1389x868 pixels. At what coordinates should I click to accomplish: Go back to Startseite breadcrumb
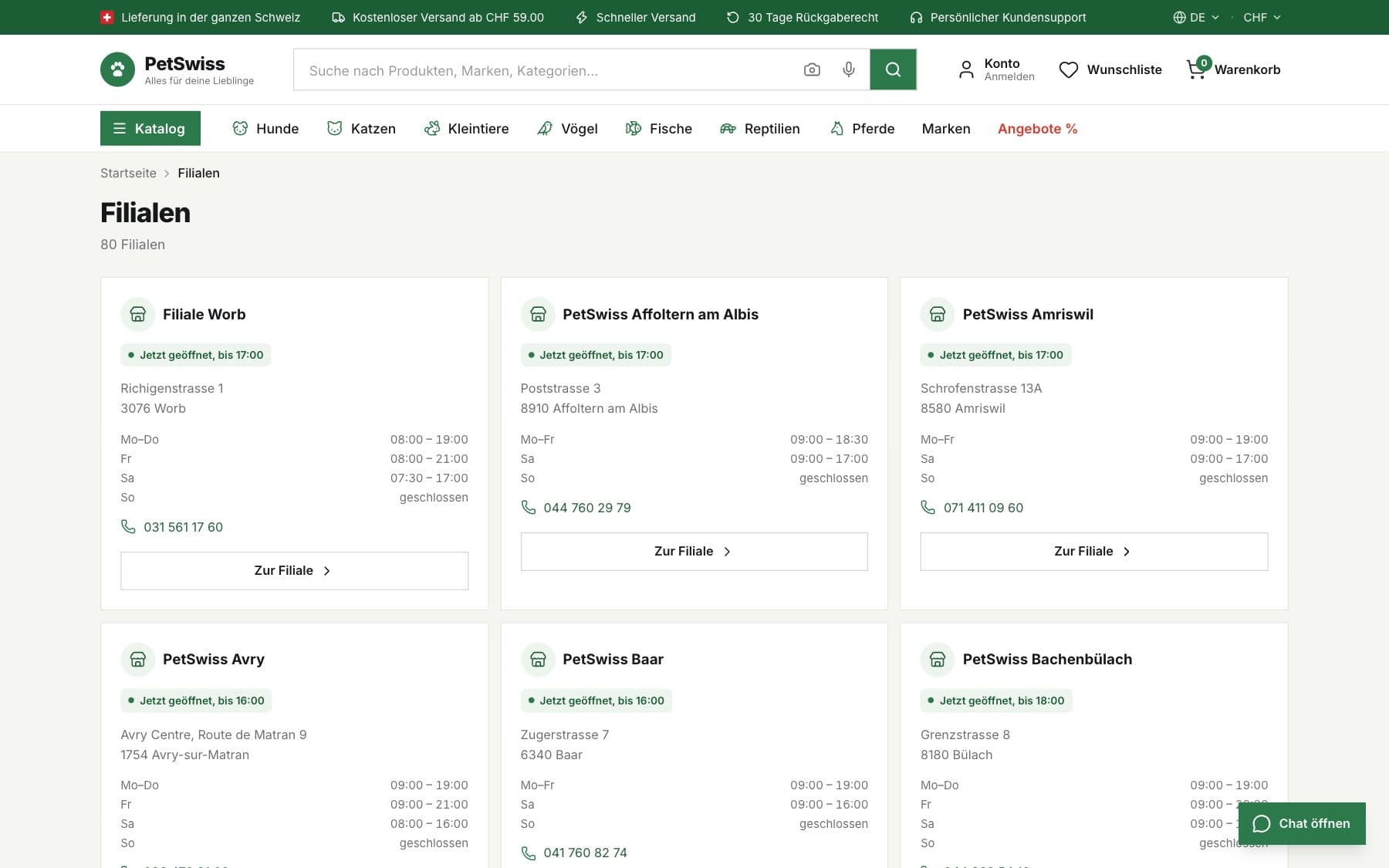coord(128,173)
